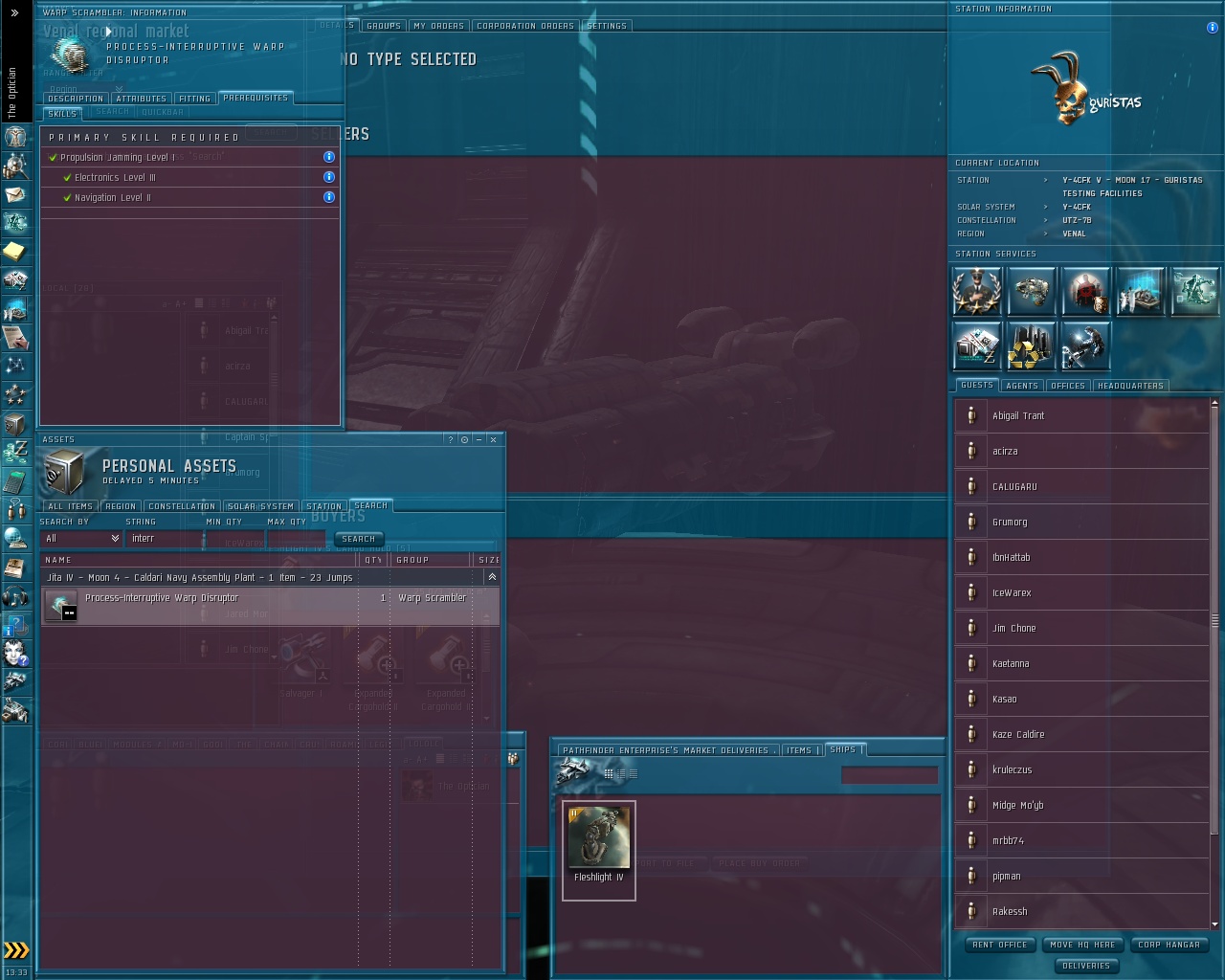1225x980 pixels.
Task: Open the mail envelope icon in sidebar
Action: pos(15,194)
